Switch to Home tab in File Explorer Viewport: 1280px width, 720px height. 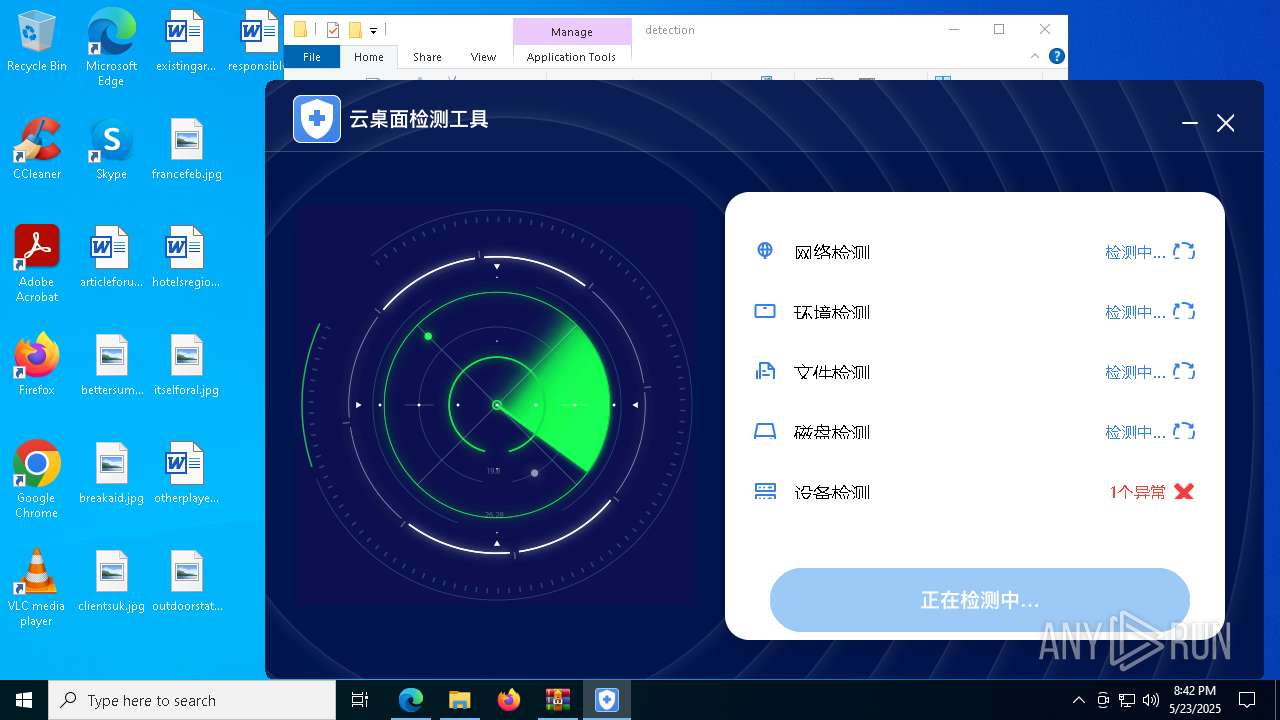[369, 57]
